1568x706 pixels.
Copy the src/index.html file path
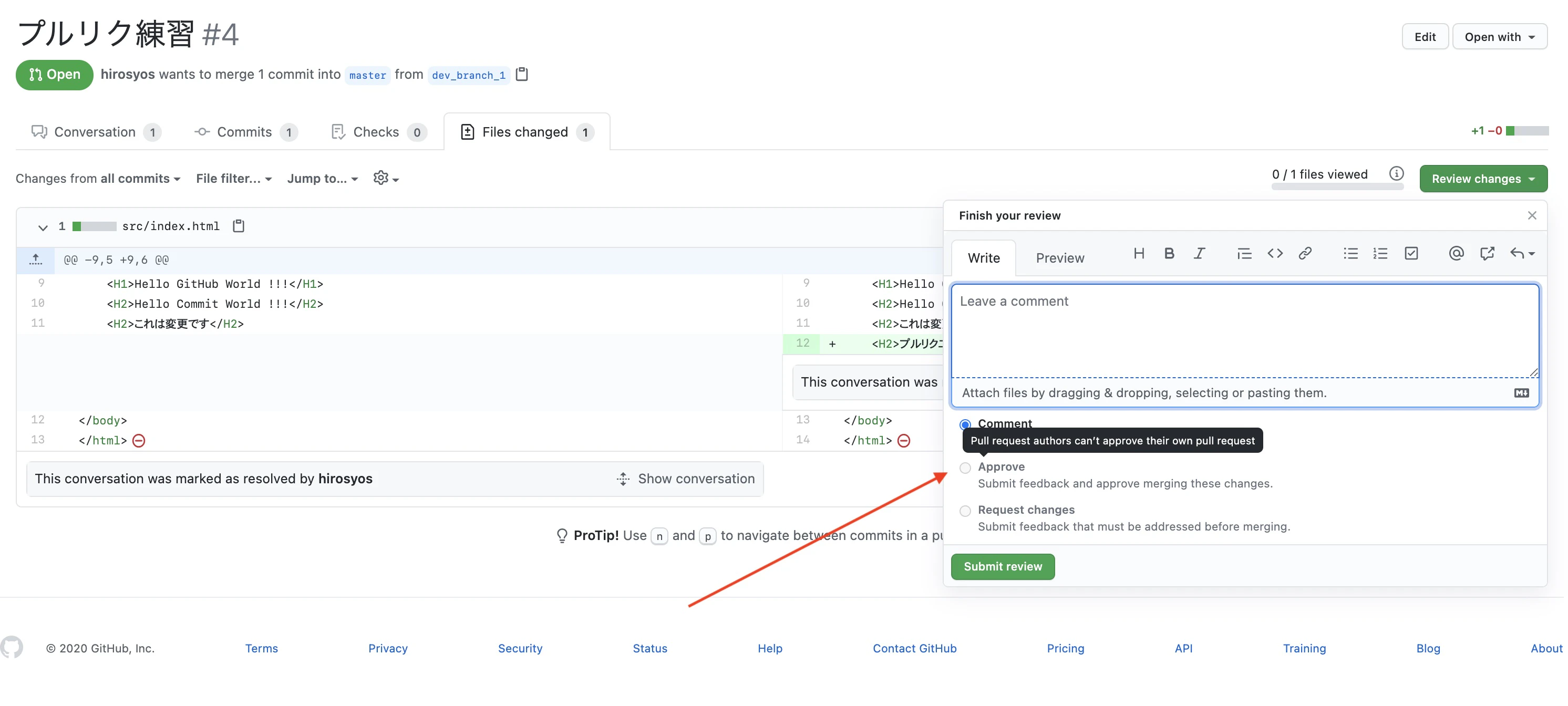tap(239, 226)
